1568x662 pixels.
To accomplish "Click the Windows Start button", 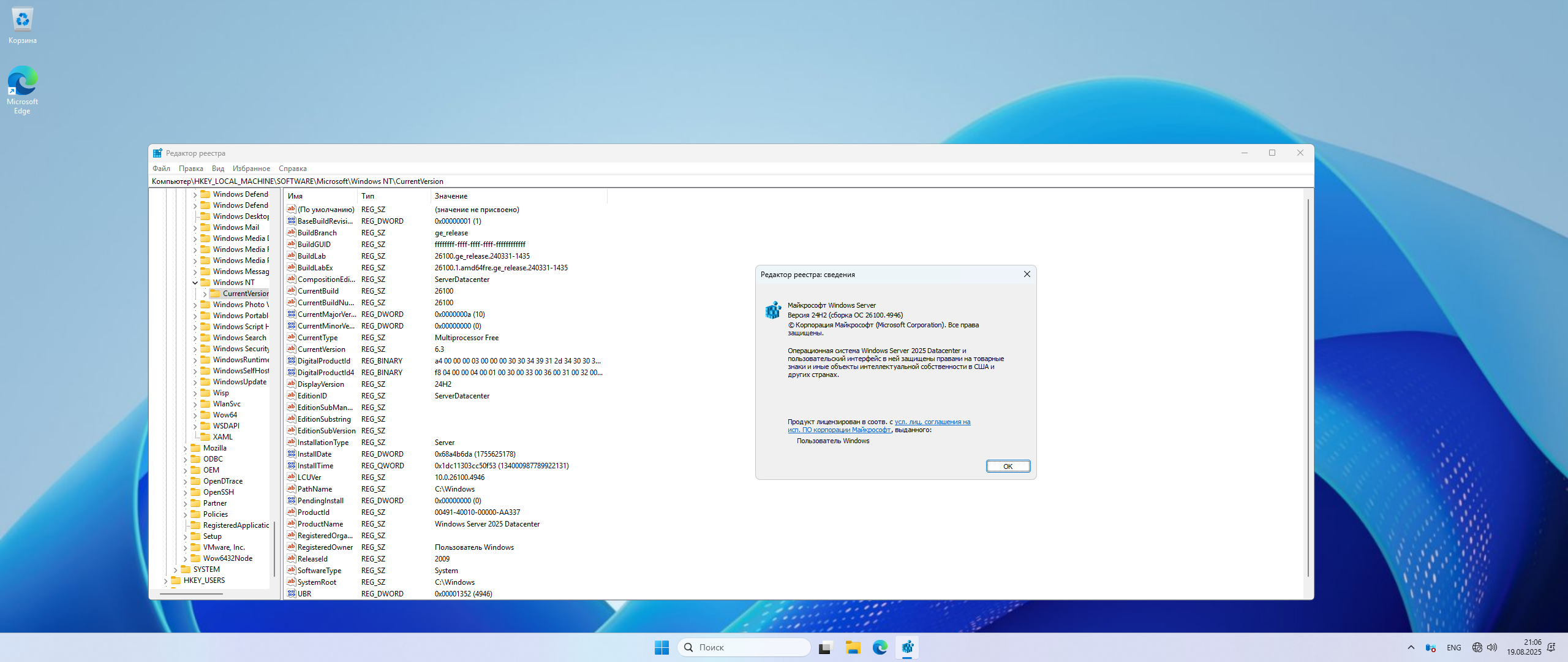I will click(x=661, y=647).
